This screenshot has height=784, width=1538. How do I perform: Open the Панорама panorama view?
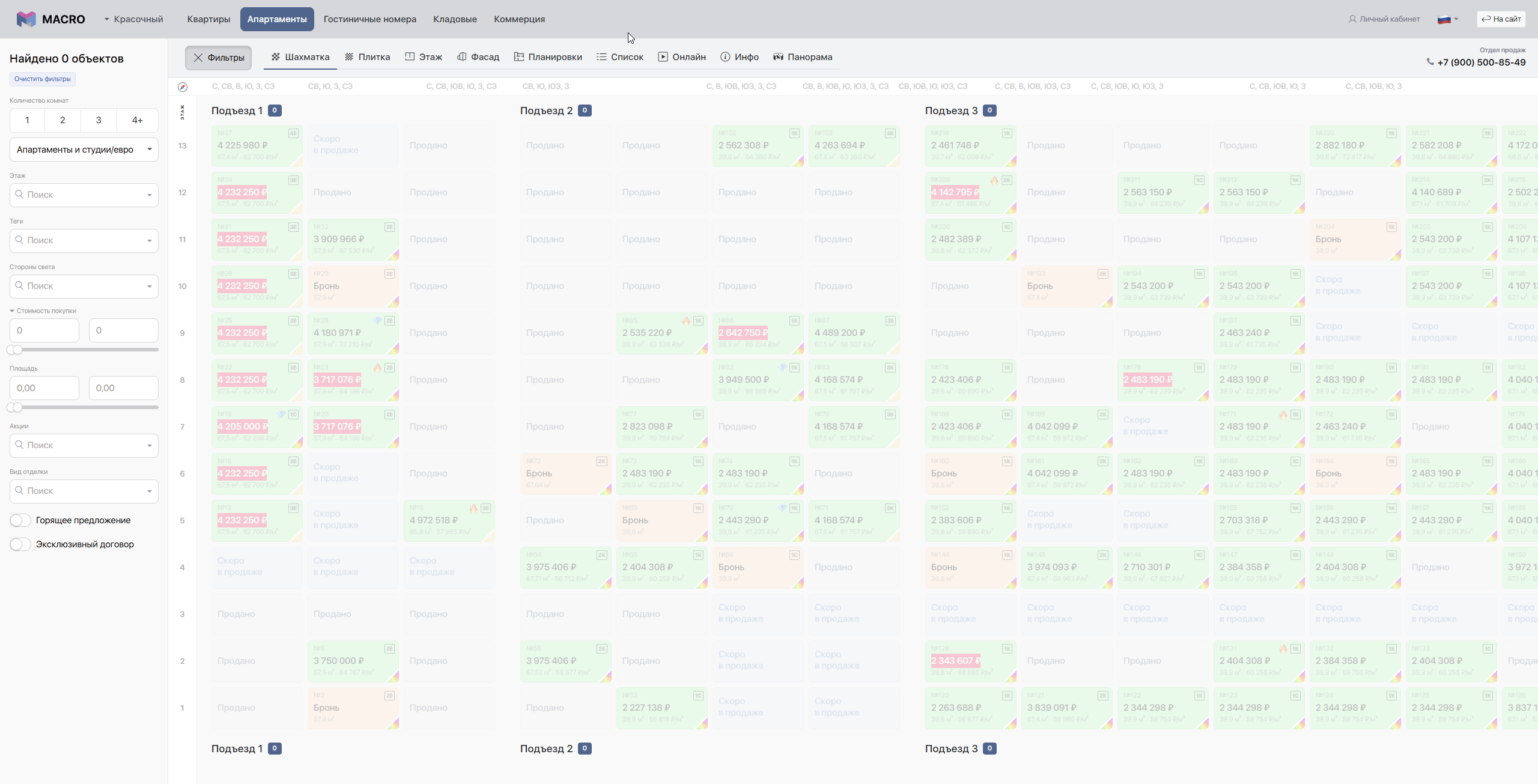803,57
